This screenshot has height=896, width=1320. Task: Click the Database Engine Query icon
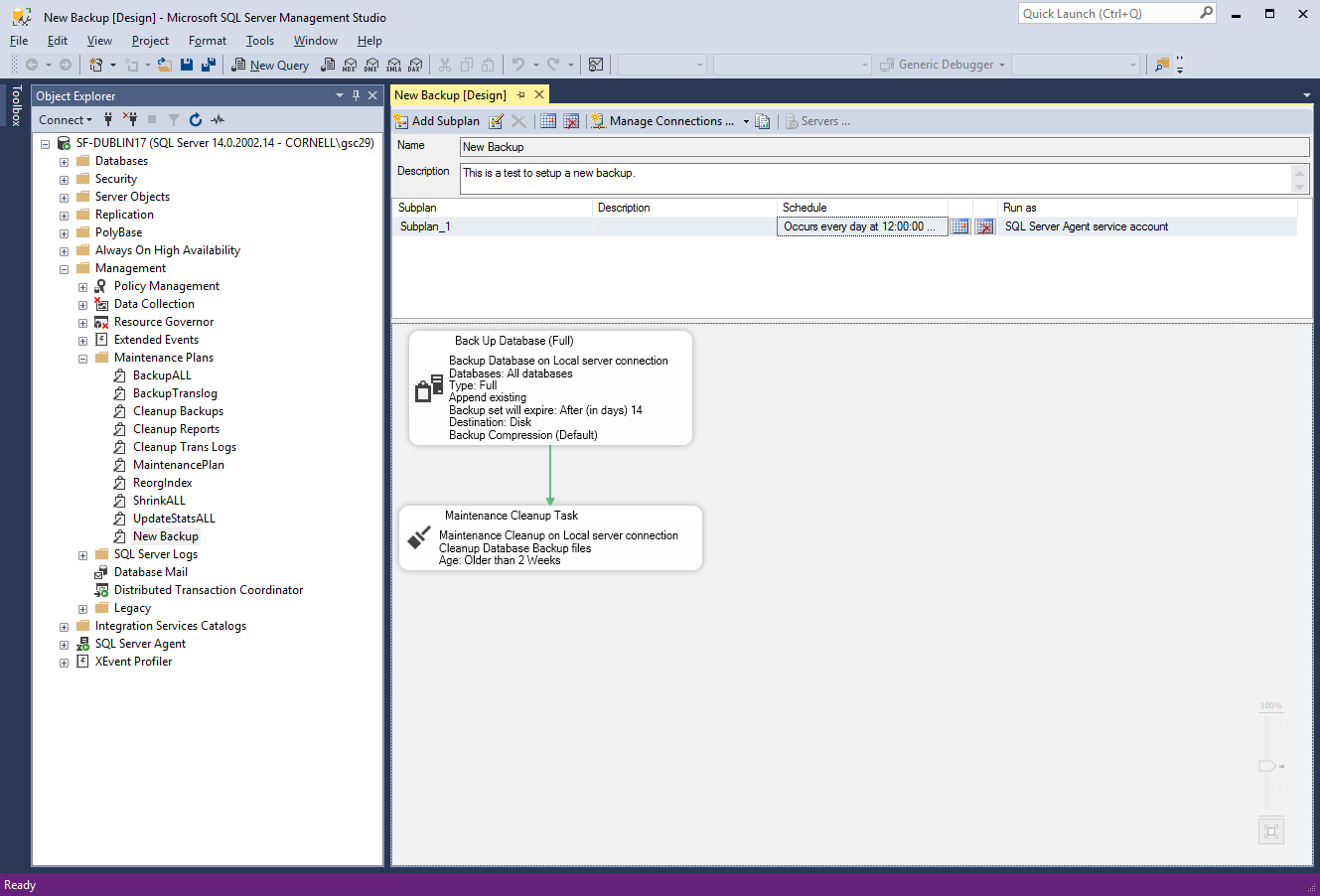328,65
